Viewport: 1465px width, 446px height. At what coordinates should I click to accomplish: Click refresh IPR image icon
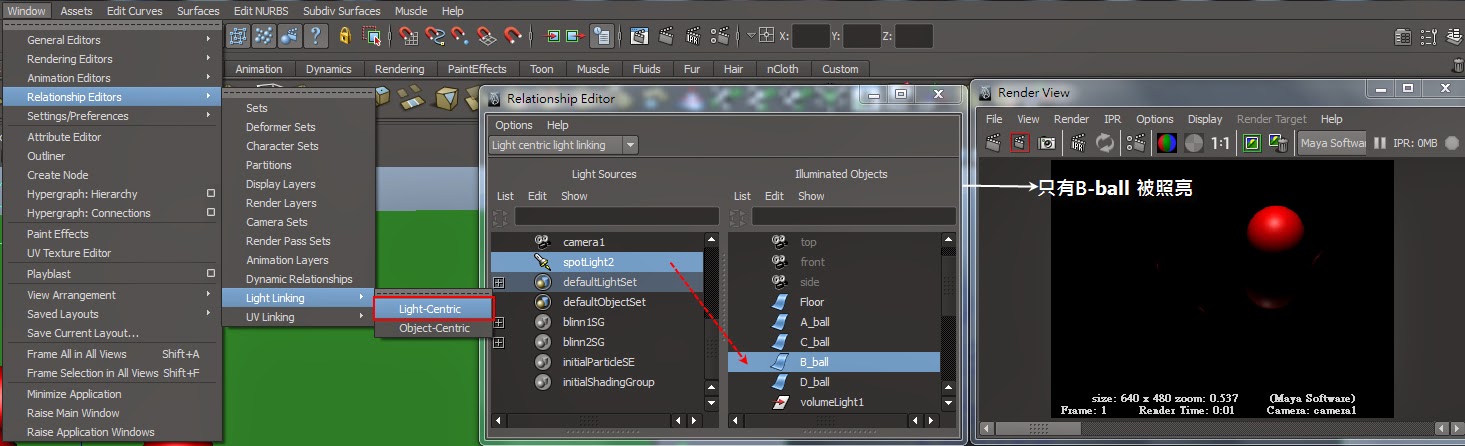click(x=1105, y=143)
